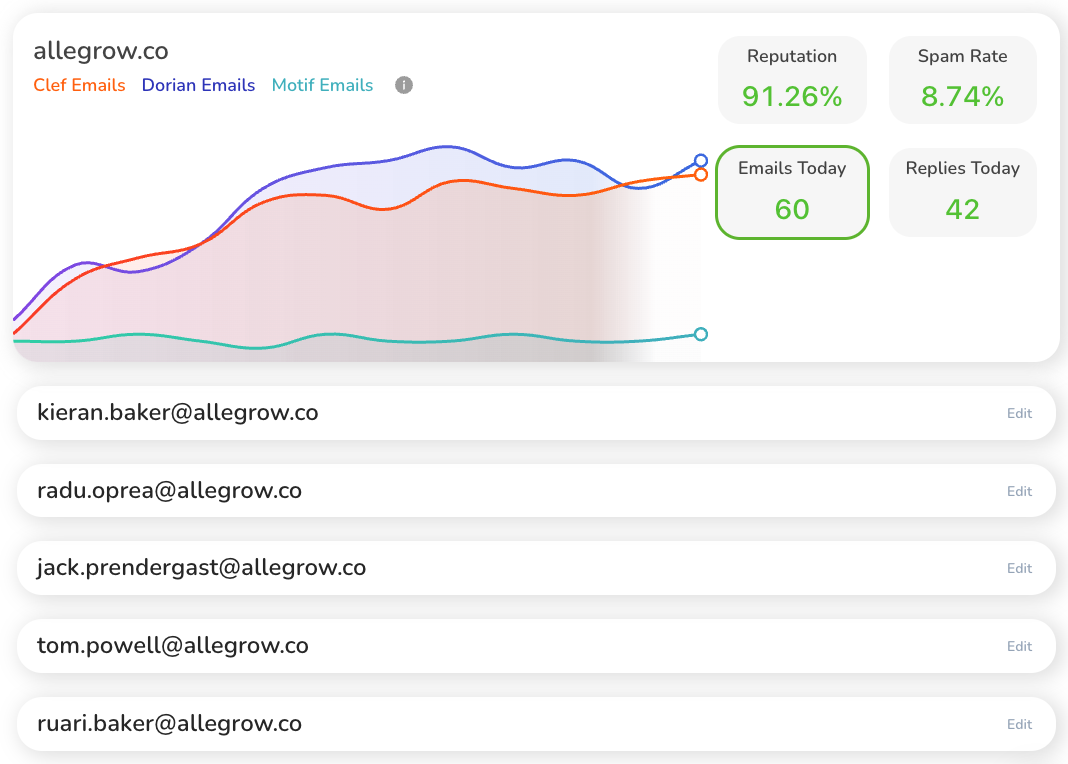Click the info icon beside Motif Emails
Screen dimensions: 1068x764
click(x=404, y=85)
